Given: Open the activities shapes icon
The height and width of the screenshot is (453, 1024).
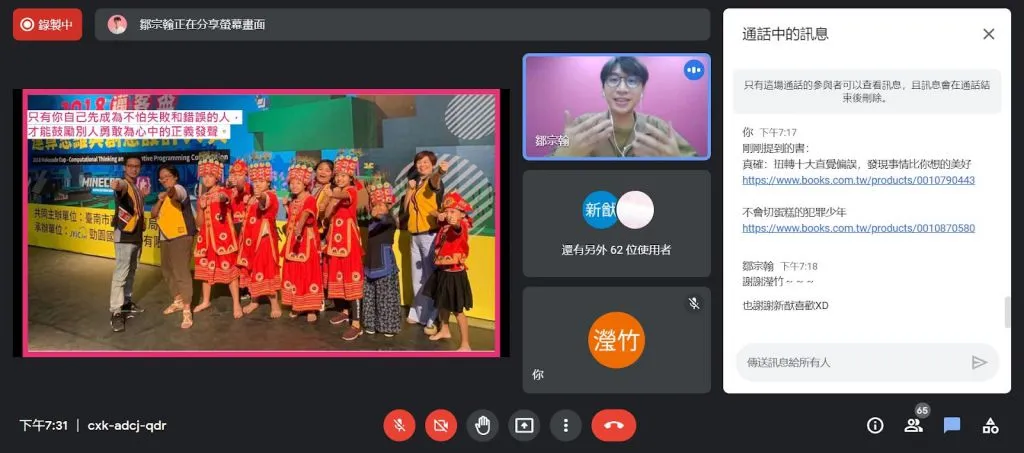Looking at the screenshot, I should [990, 425].
